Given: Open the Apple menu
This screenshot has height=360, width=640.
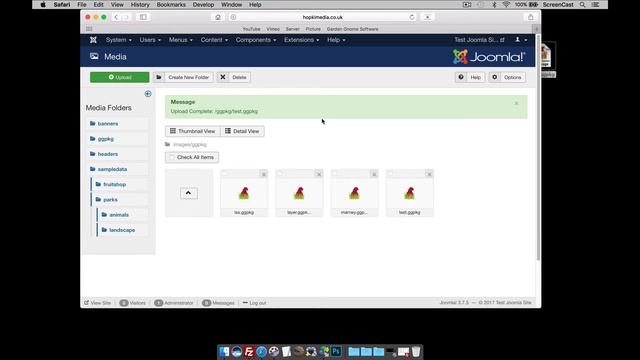Looking at the screenshot, I should 43,5.
